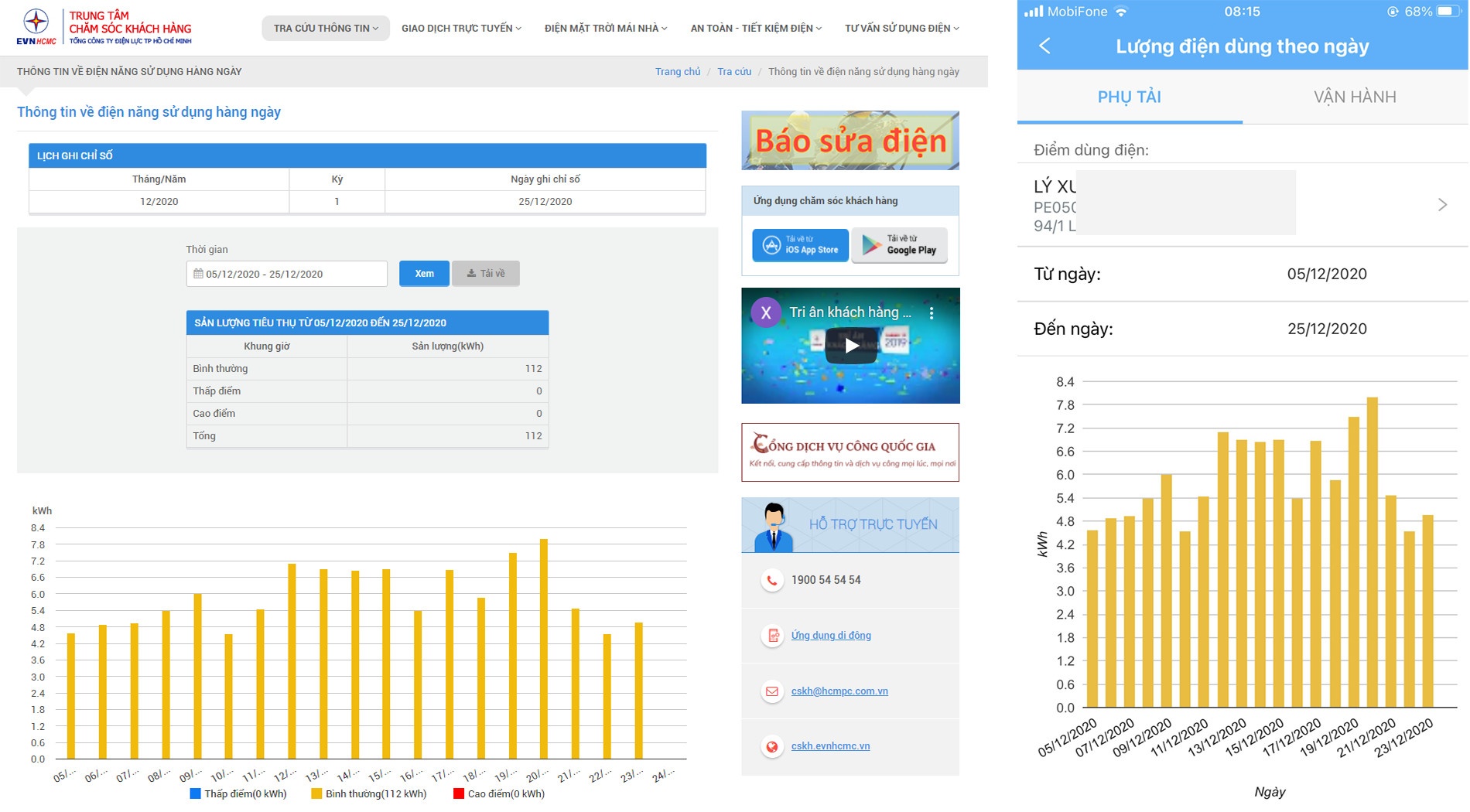This screenshot has width=1470, height=812.
Task: Click the Tải về download button
Action: (x=486, y=274)
